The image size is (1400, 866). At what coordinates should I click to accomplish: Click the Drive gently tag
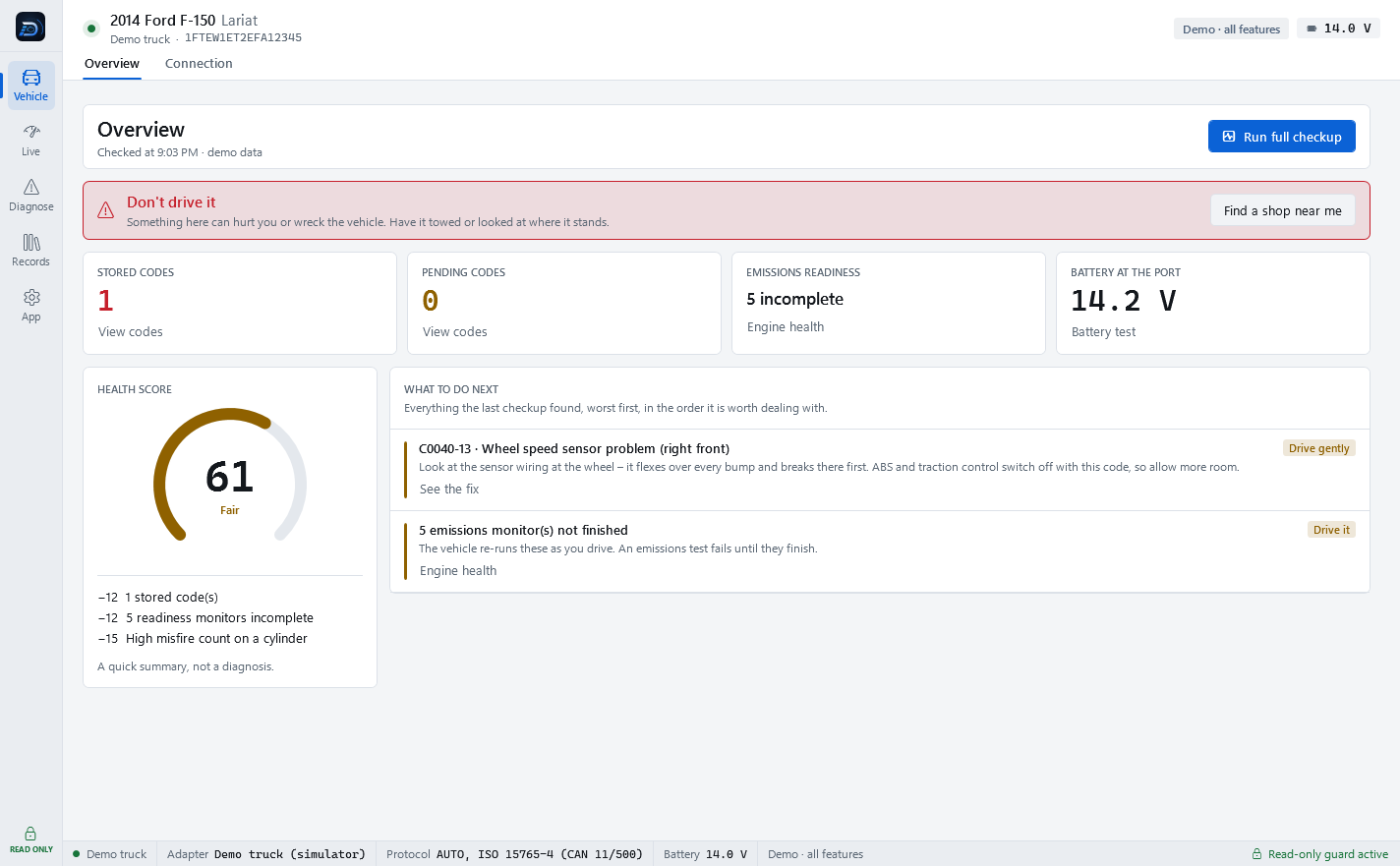click(1318, 448)
